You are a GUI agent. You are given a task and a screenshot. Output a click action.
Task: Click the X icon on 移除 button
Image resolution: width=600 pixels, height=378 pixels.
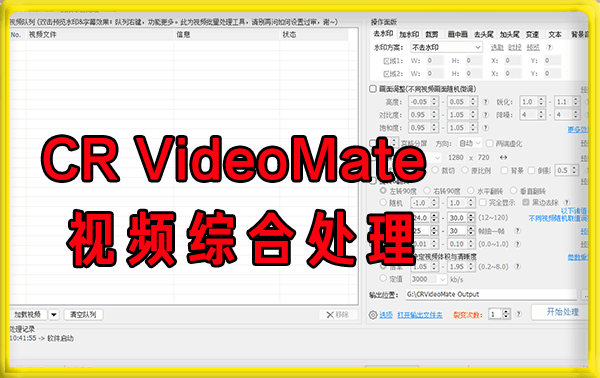pos(330,314)
